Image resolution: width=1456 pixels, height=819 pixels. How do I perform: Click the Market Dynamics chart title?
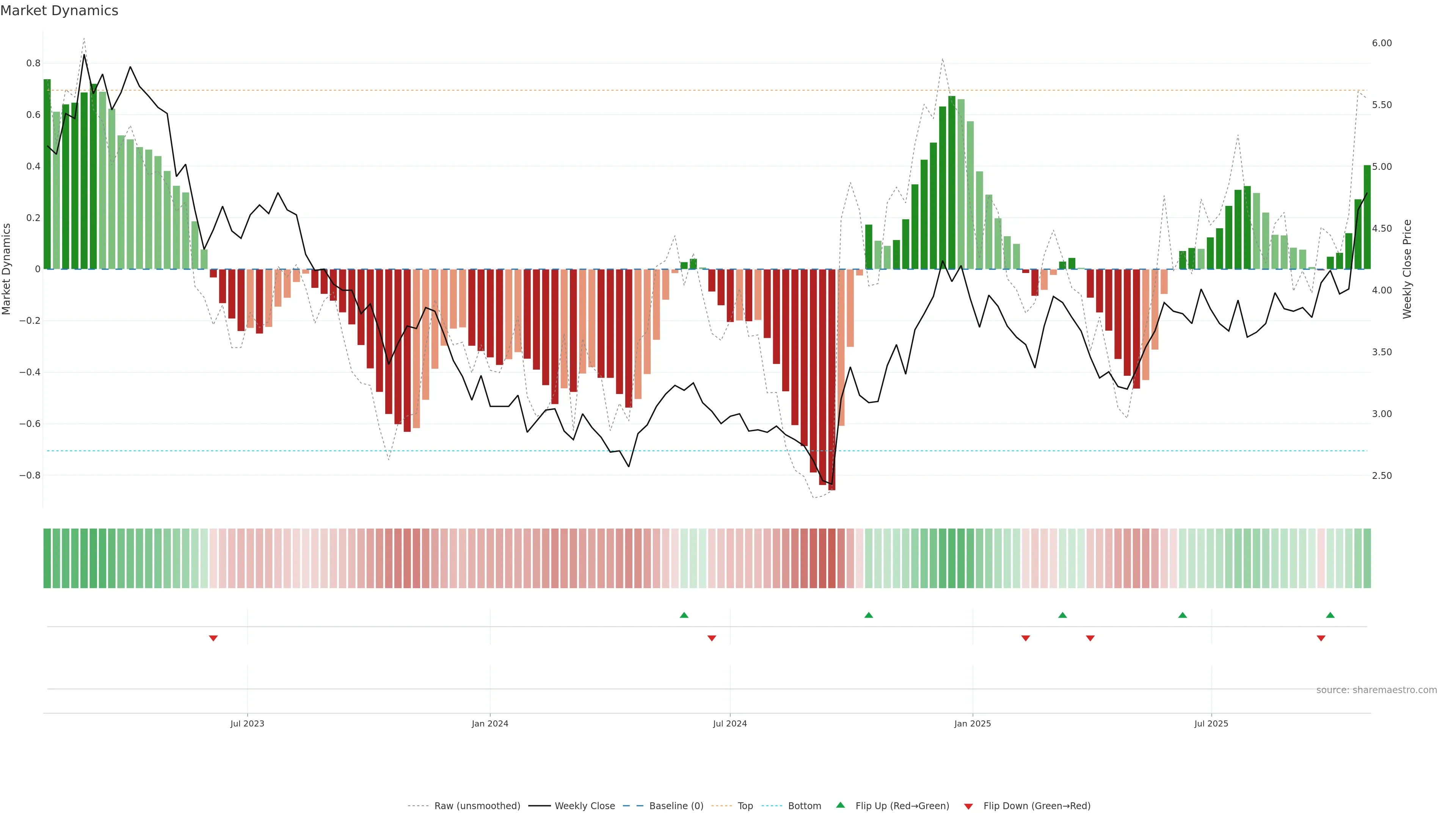tap(60, 11)
